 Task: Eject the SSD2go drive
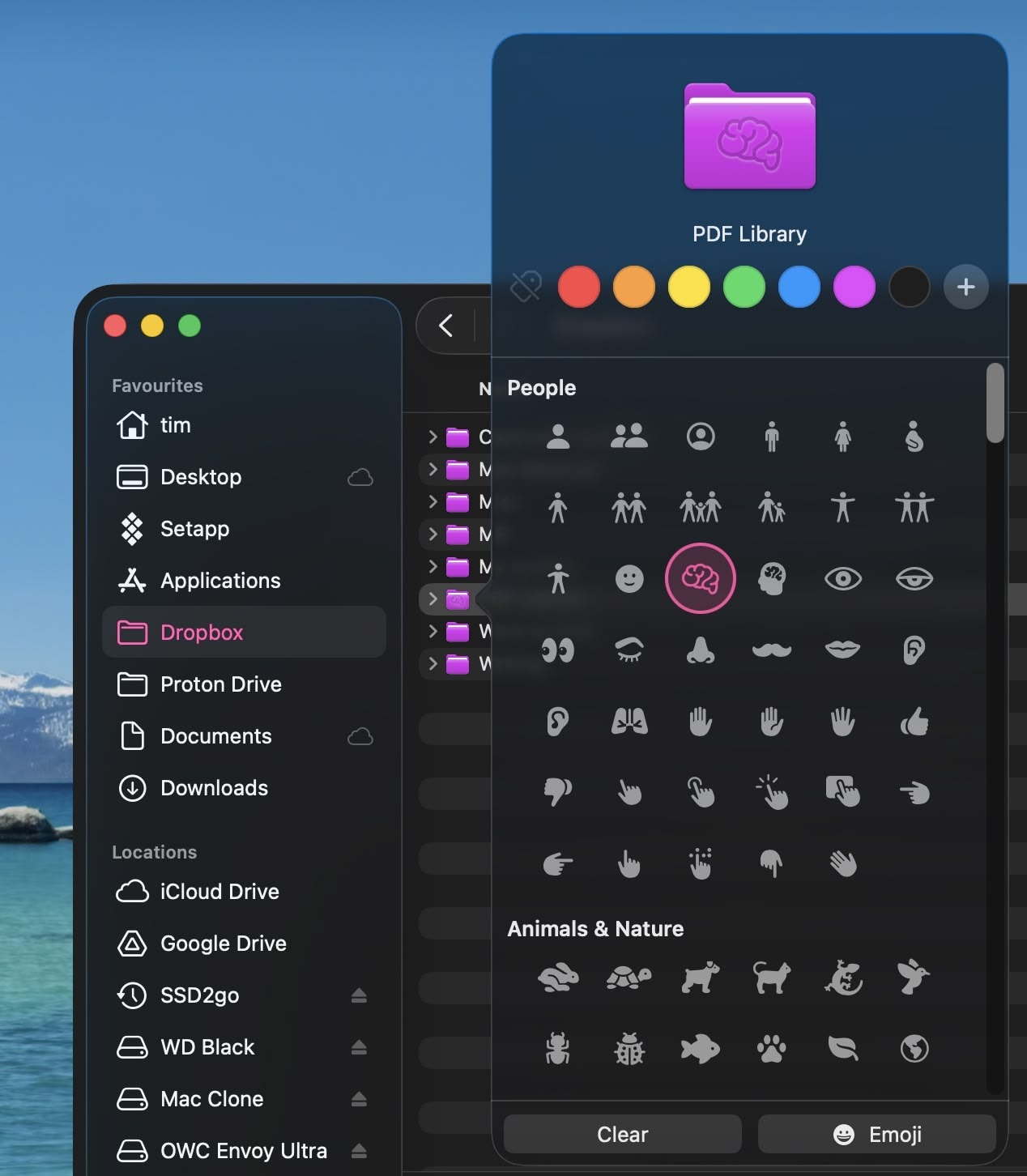(359, 995)
